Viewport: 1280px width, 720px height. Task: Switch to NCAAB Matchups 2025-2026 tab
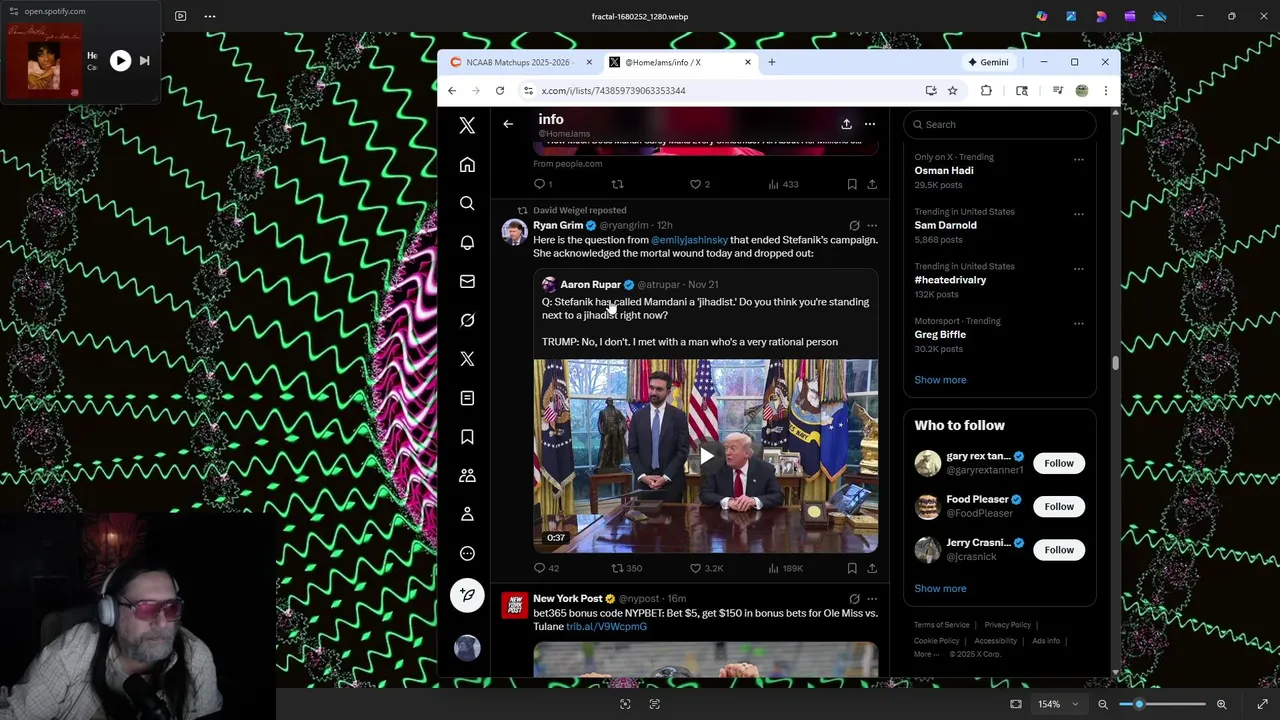click(x=519, y=62)
